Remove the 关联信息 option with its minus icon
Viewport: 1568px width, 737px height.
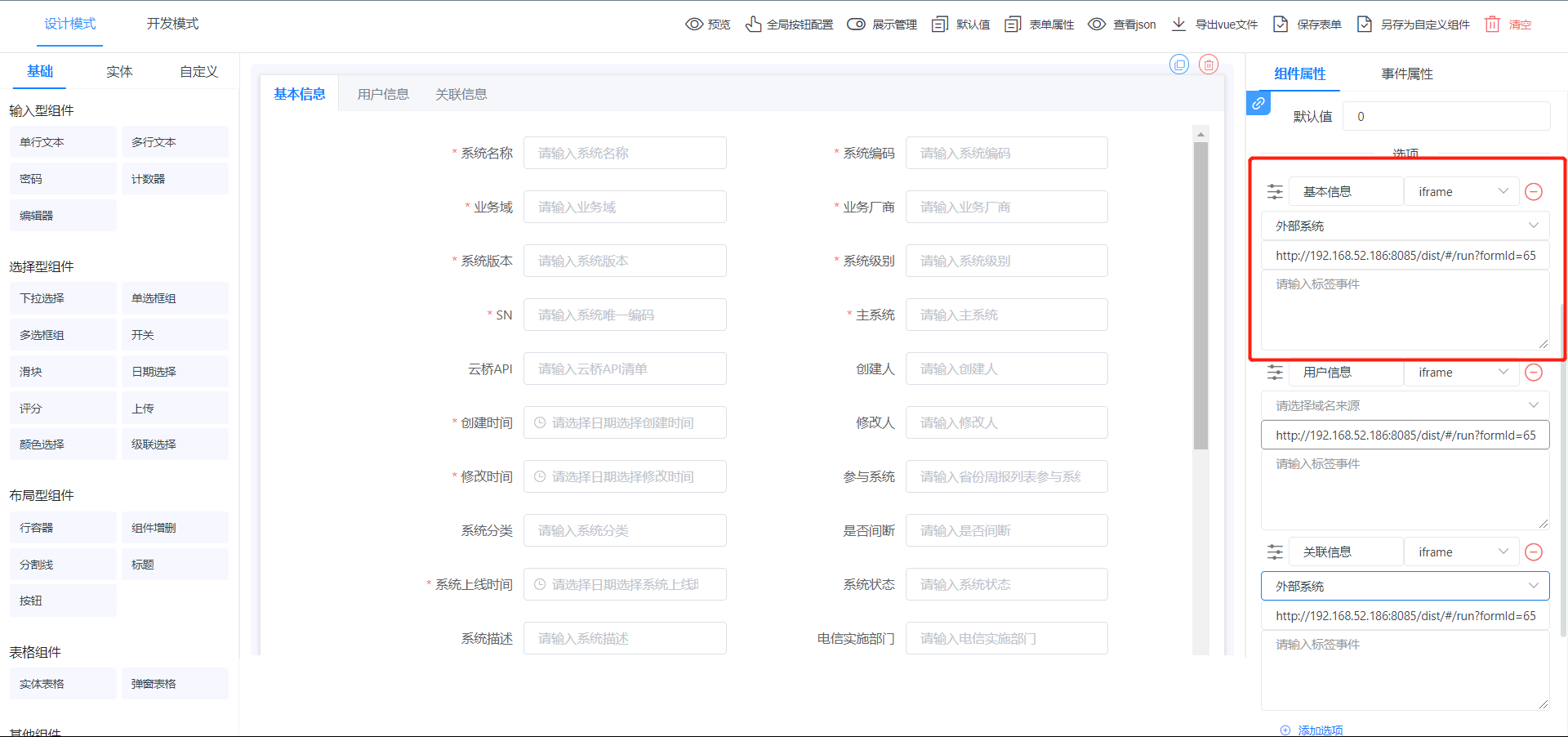pyautogui.click(x=1534, y=552)
